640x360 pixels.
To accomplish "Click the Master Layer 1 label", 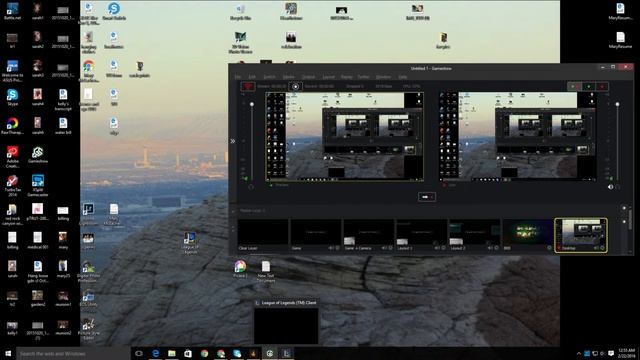I will coord(253,211).
